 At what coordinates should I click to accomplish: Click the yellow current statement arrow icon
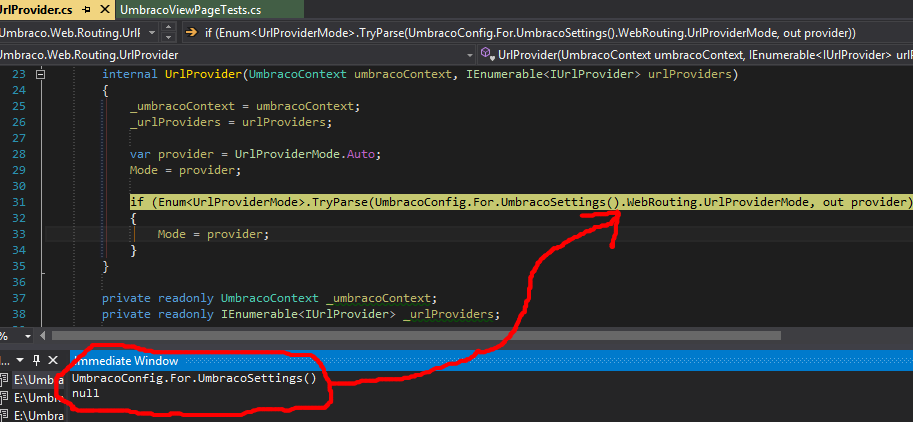coord(191,32)
